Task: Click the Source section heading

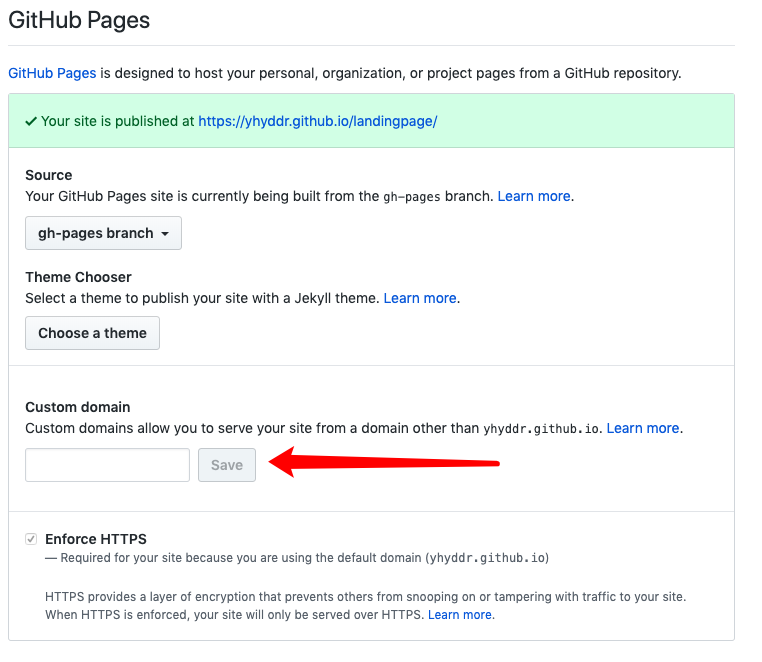Action: [49, 175]
